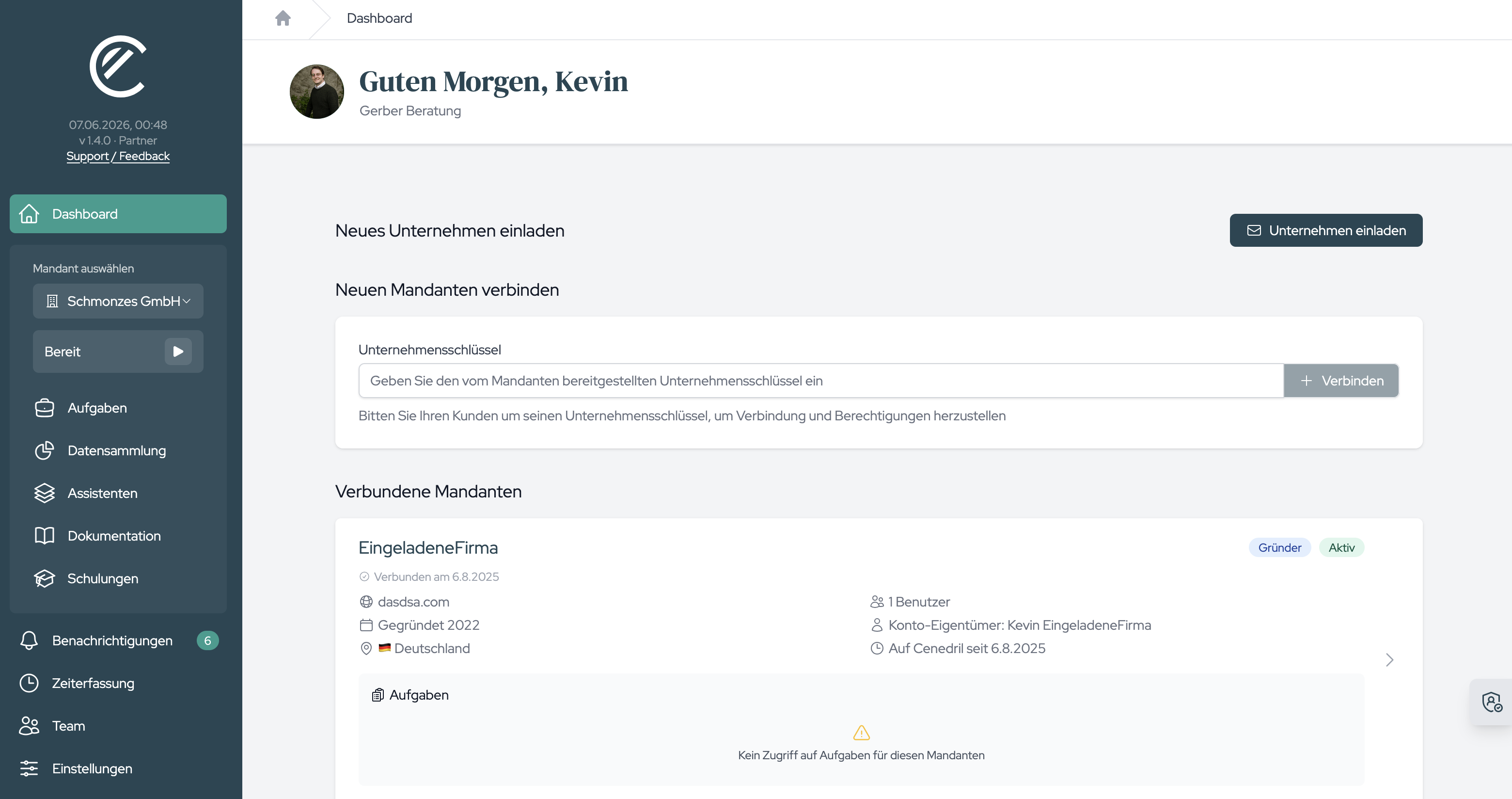Viewport: 1512px width, 799px height.
Task: Click the clipboard icon beside Aufgaben heading
Action: (378, 695)
